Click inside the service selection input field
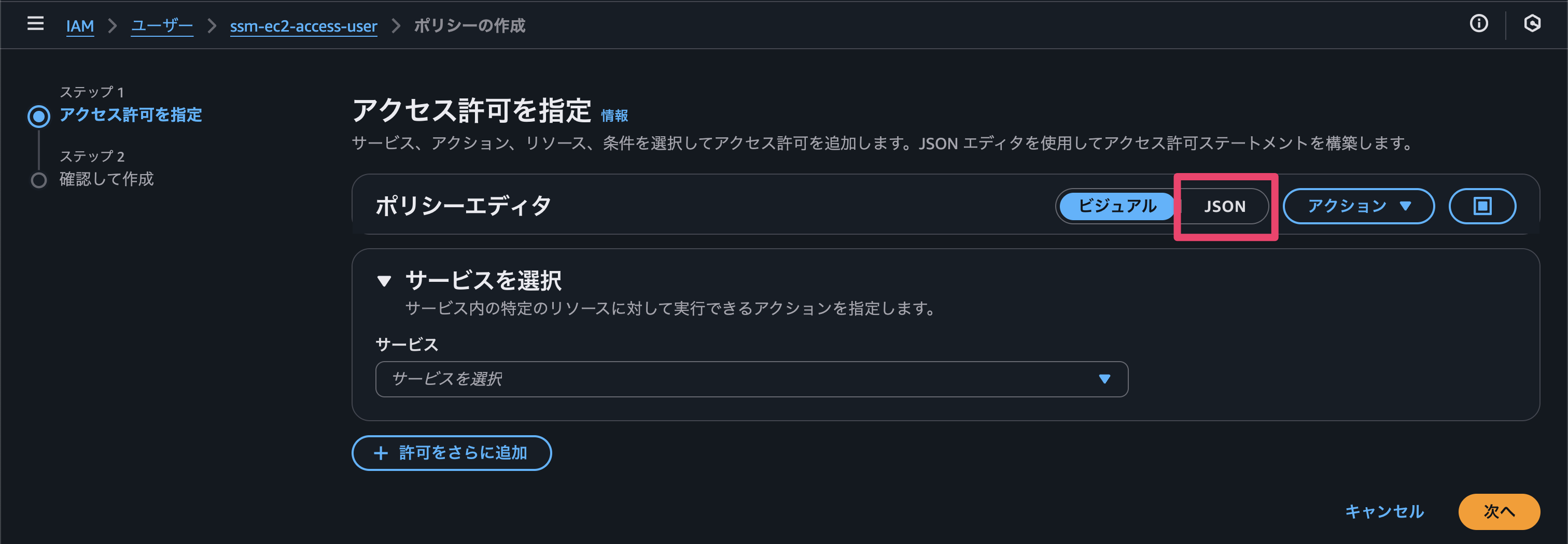The height and width of the screenshot is (544, 1568). pyautogui.click(x=669, y=379)
